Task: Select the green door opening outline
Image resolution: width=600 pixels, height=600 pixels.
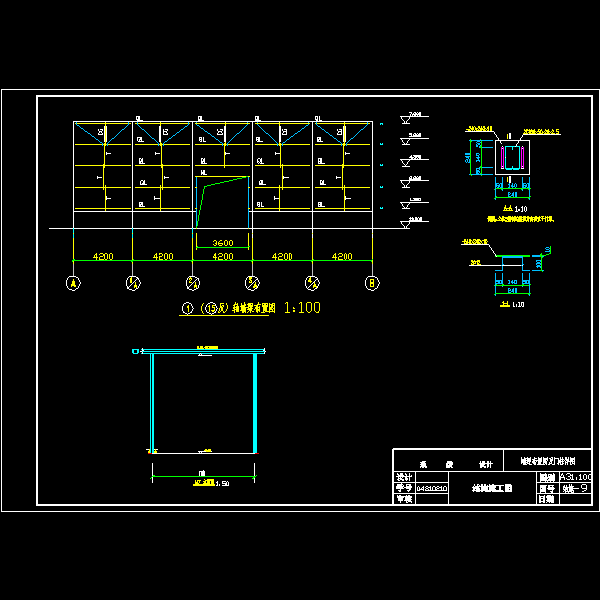Action: coord(222,200)
